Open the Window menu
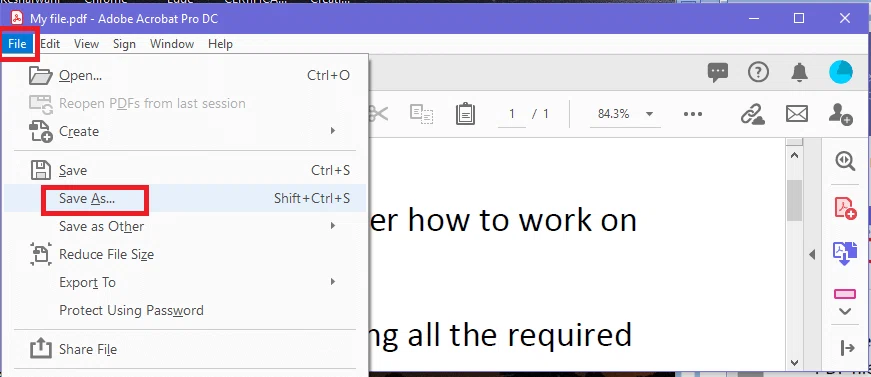 point(172,44)
